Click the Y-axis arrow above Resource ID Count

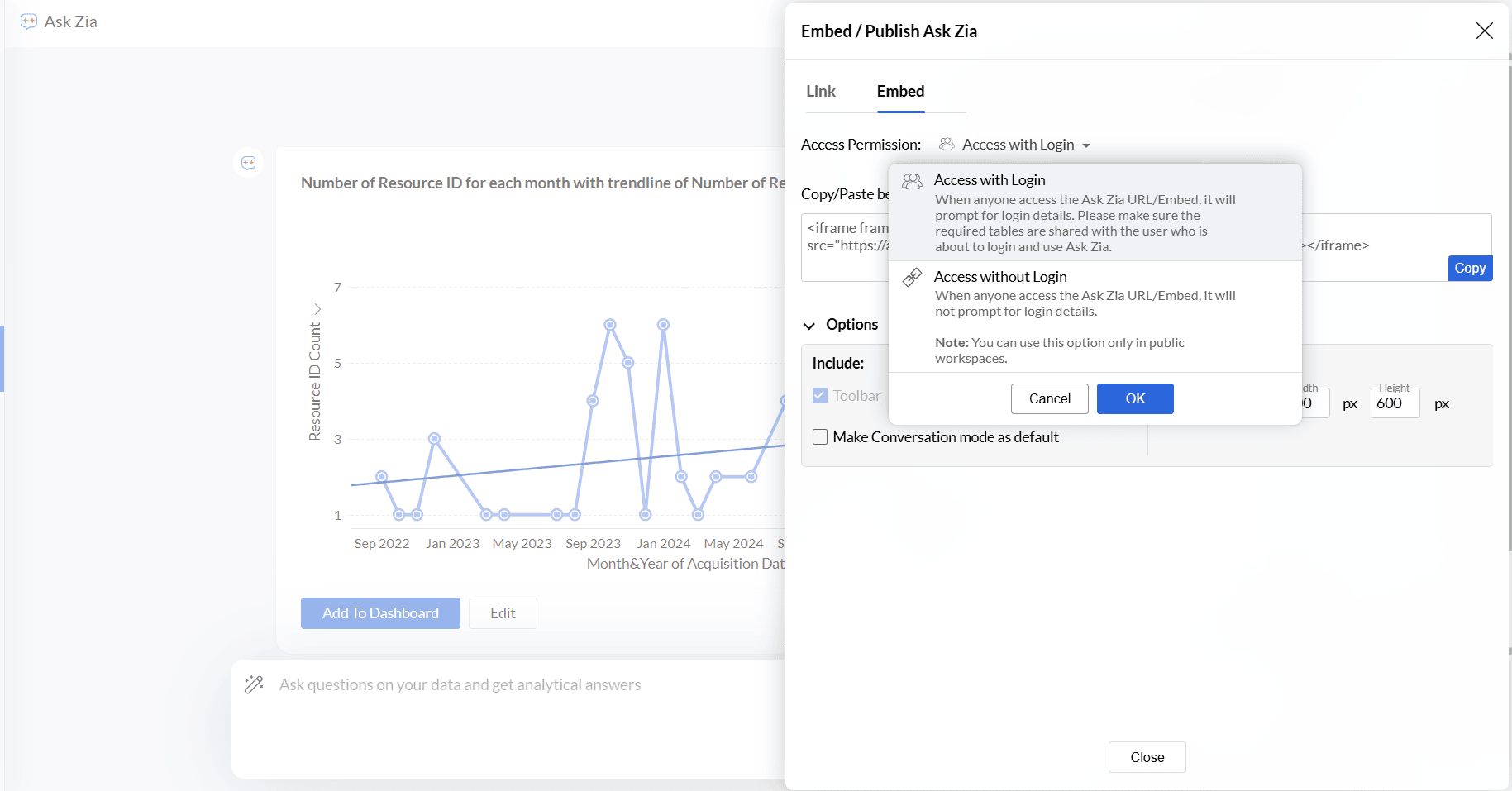[317, 308]
